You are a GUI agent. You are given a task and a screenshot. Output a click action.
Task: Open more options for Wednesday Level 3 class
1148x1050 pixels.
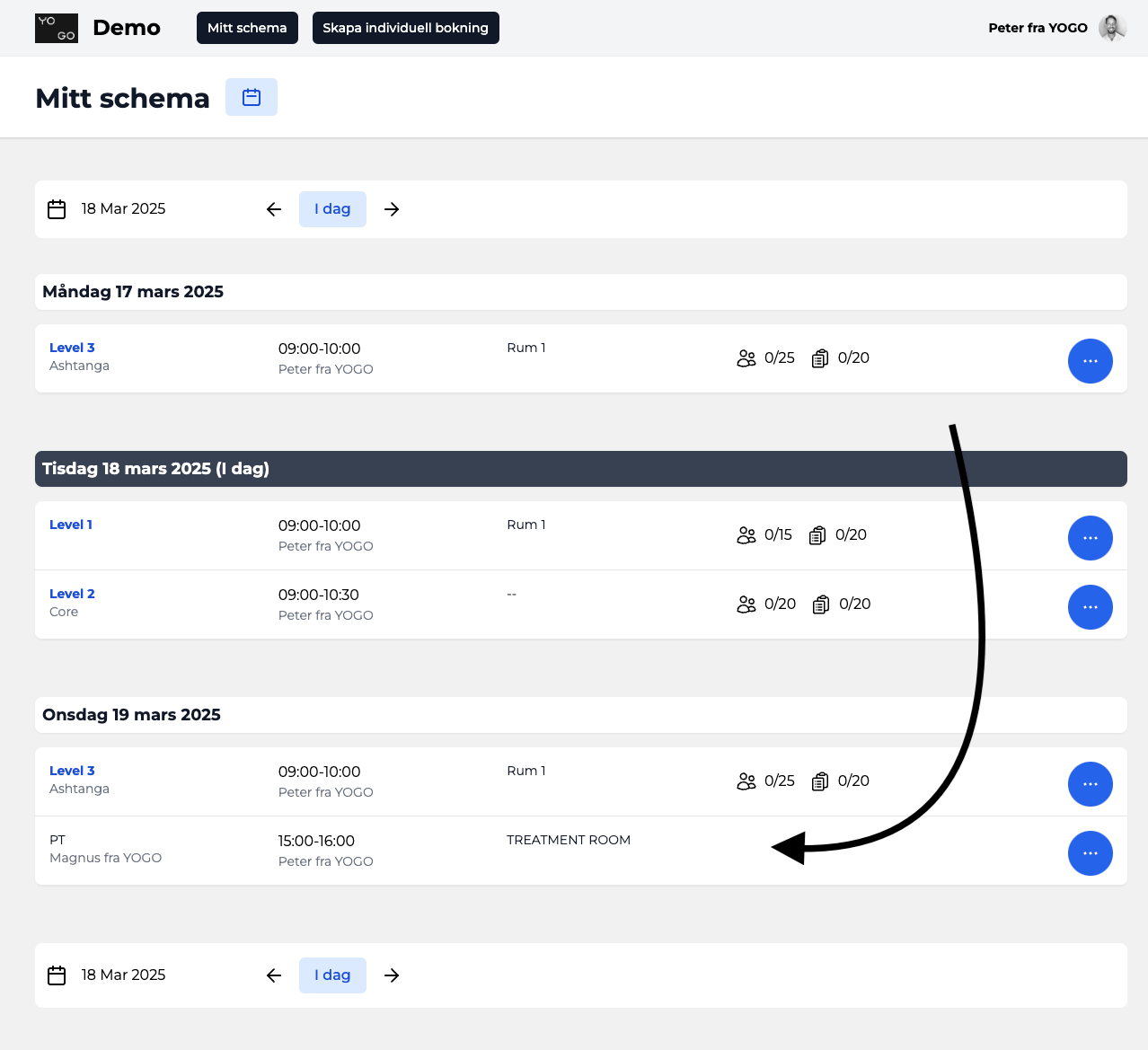[x=1091, y=784]
